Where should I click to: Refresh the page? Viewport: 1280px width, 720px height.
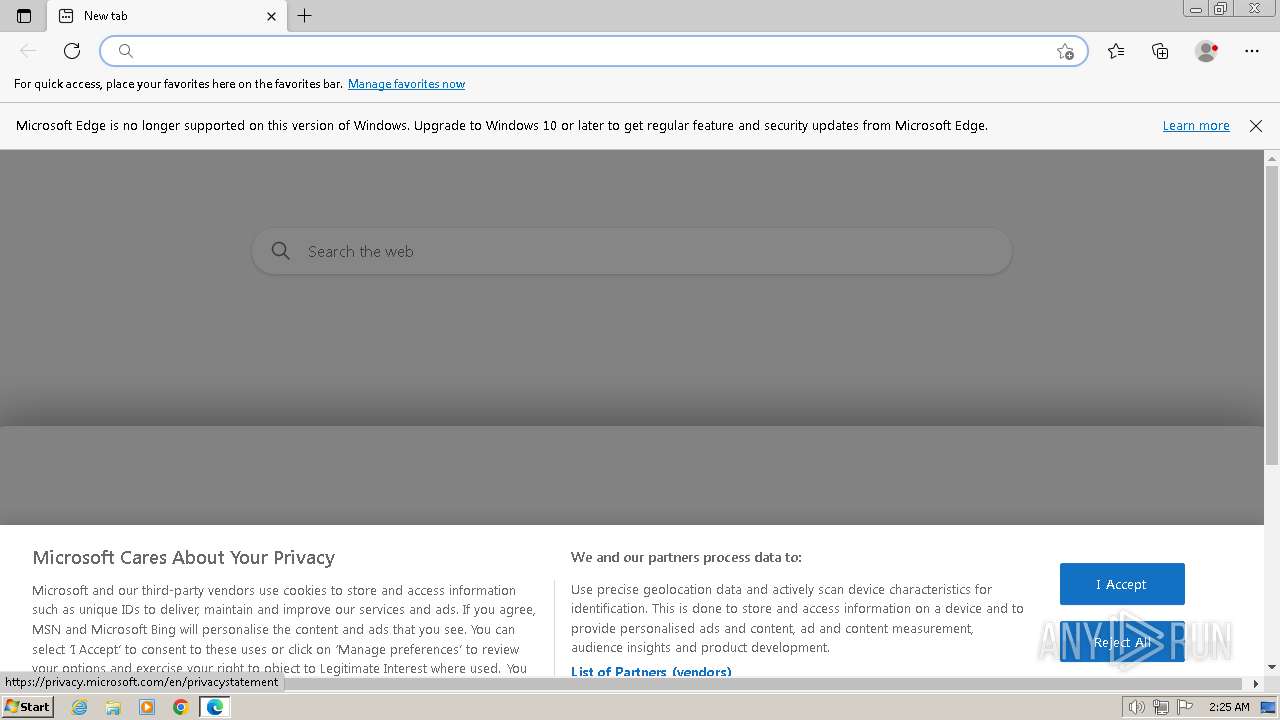point(72,51)
